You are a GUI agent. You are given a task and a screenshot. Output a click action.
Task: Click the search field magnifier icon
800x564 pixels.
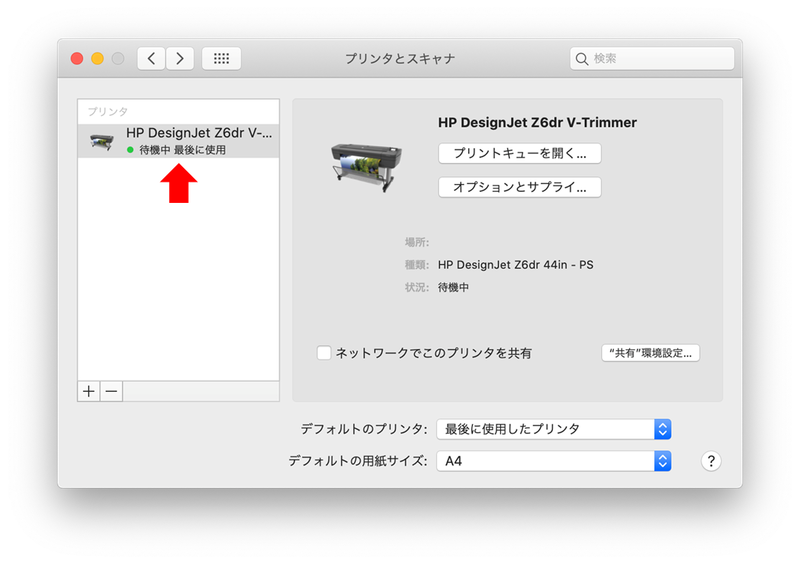[x=582, y=59]
